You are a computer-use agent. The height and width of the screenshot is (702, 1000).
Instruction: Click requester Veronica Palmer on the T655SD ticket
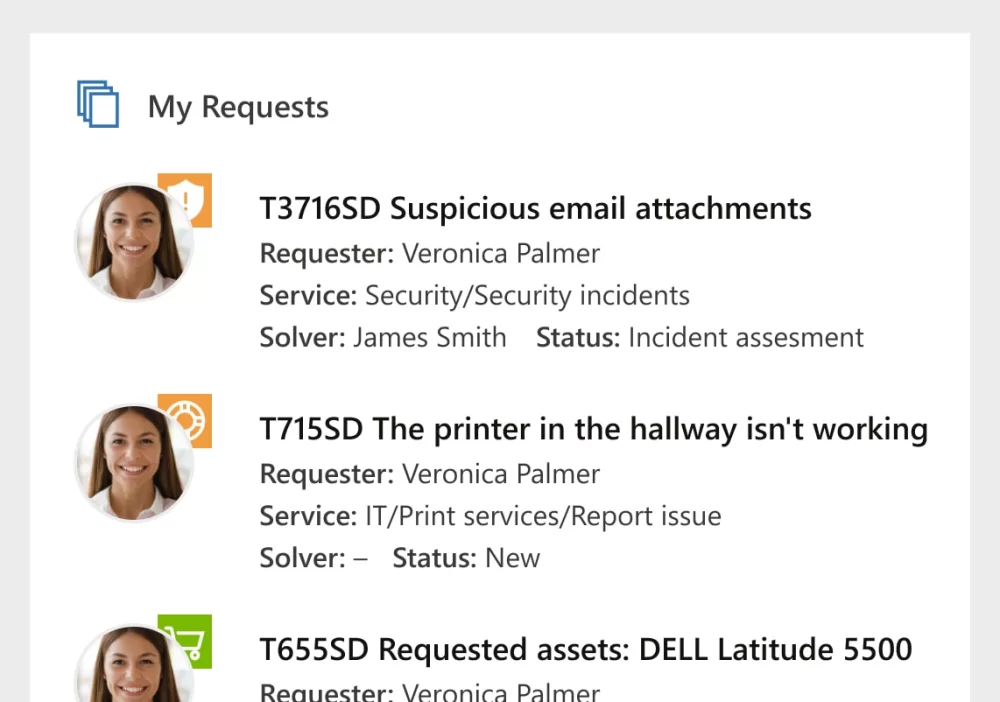pos(500,692)
